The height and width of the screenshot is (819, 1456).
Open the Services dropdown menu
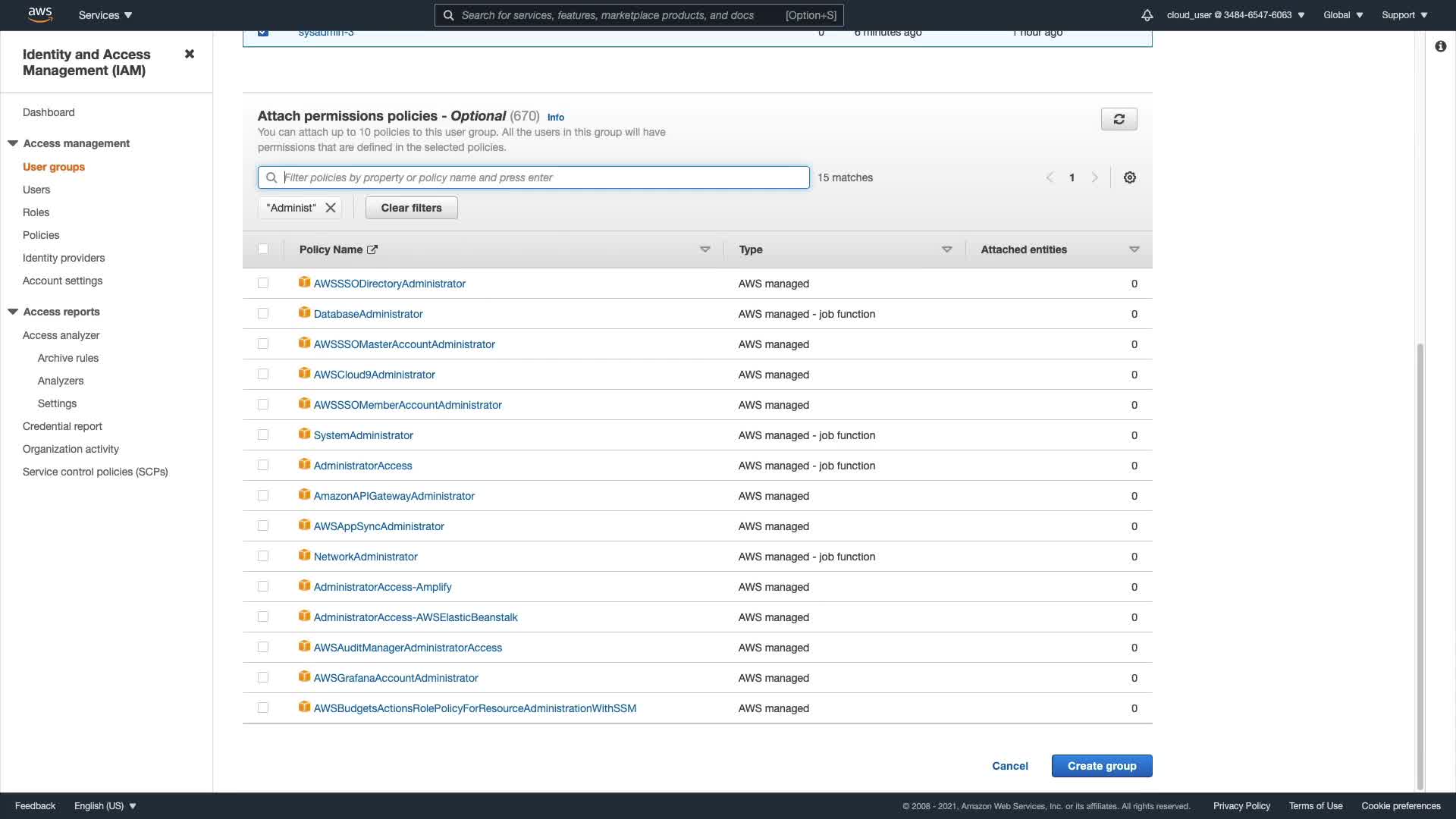tap(105, 15)
